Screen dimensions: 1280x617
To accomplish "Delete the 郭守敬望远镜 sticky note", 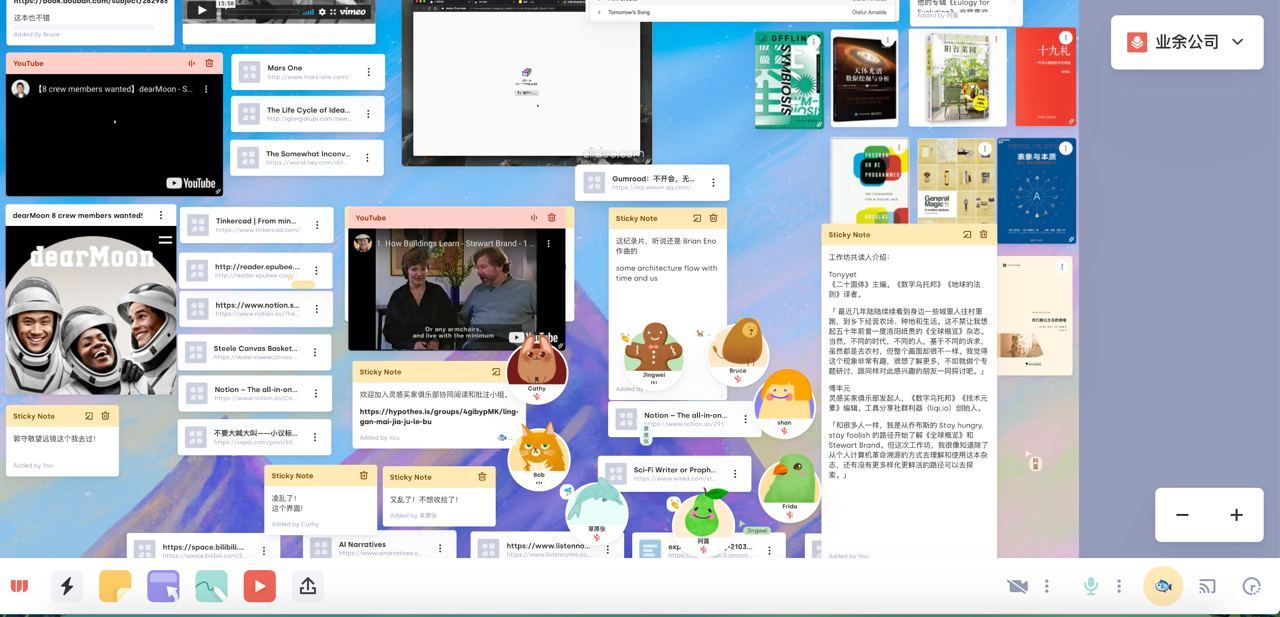I will coord(105,416).
